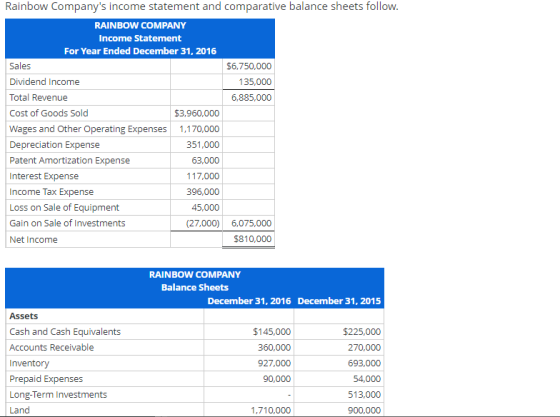Click the intro sentence about Rainbow Company's statements
The width and height of the screenshot is (560, 417).
[x=202, y=6]
